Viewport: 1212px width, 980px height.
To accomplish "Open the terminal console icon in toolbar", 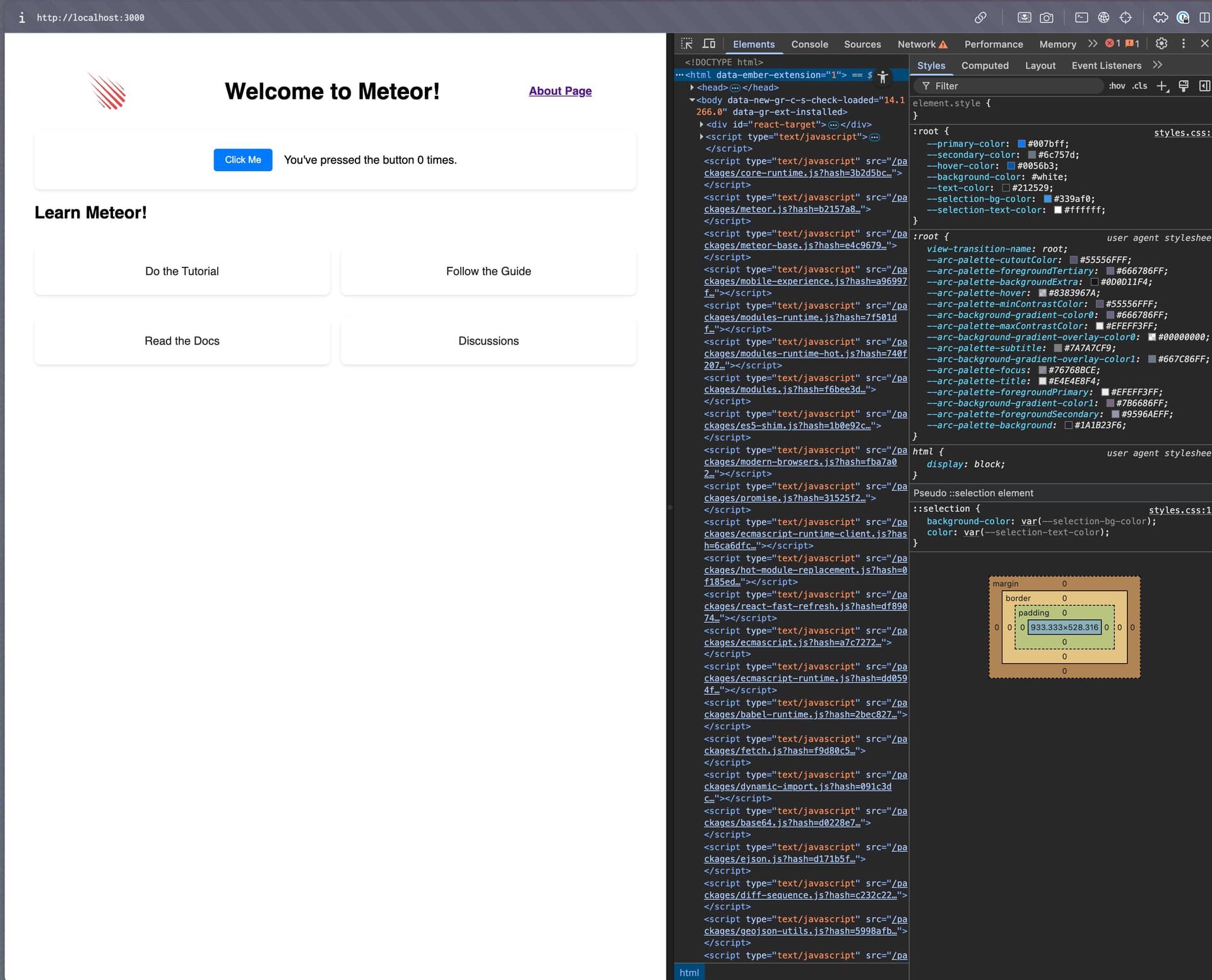I will [x=1081, y=18].
